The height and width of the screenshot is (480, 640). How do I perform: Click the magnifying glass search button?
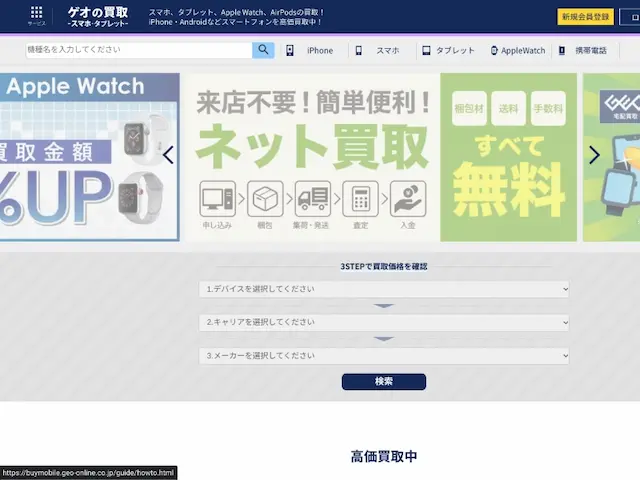[263, 50]
